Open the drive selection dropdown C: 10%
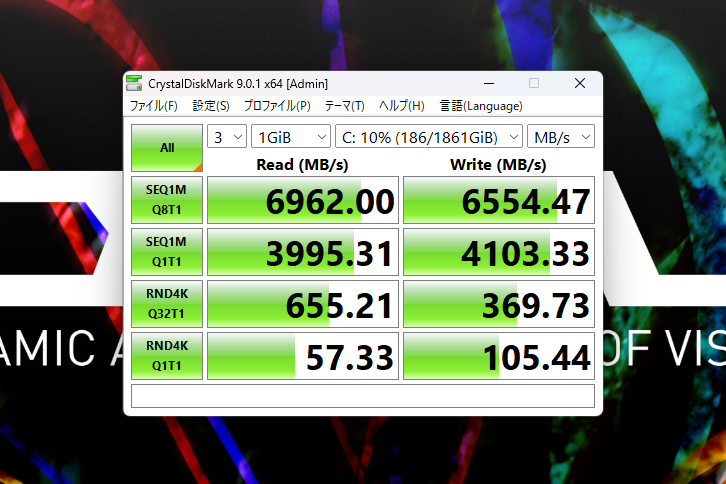 429,137
